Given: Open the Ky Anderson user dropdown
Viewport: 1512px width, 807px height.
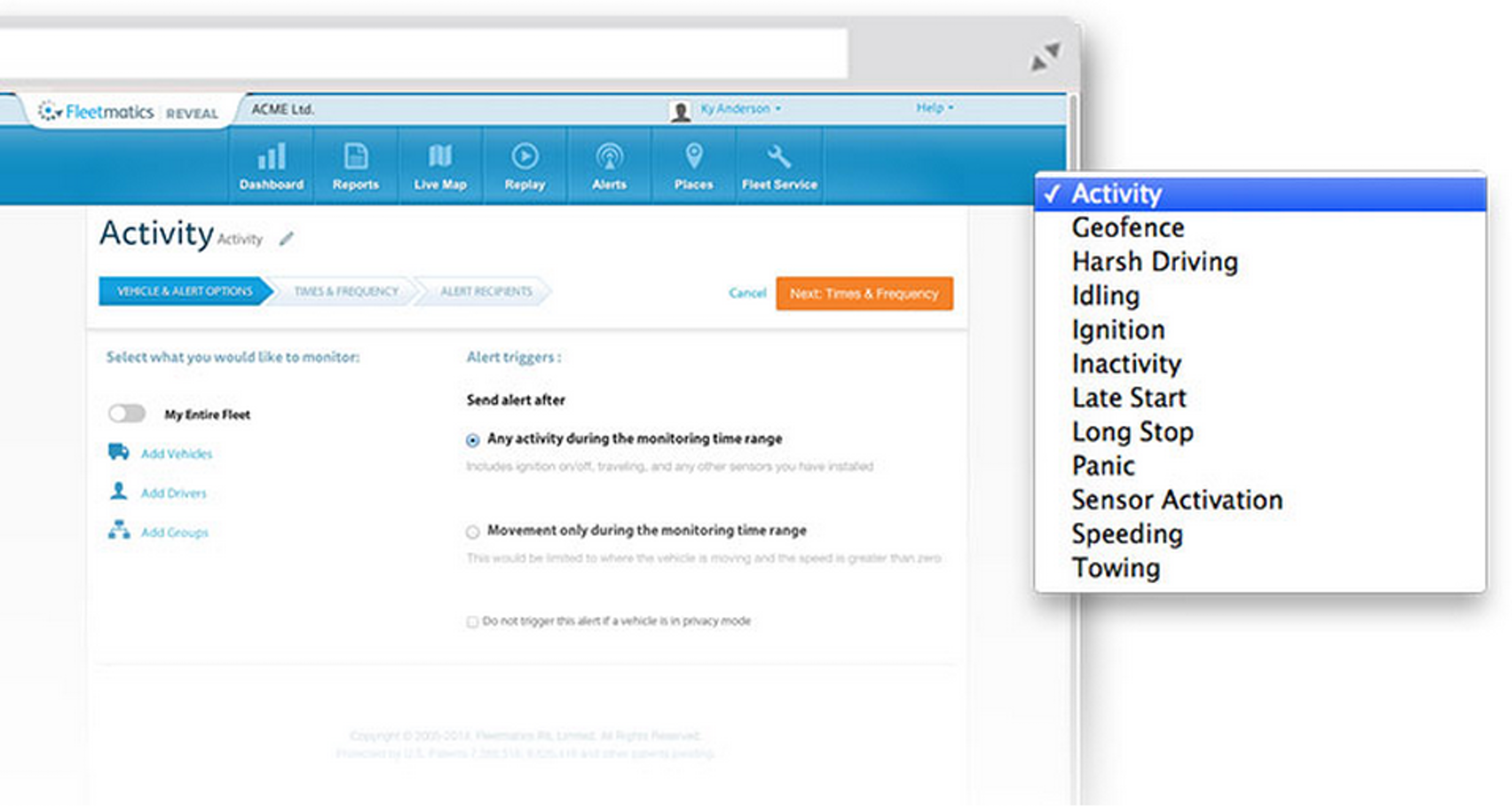Looking at the screenshot, I should (740, 109).
